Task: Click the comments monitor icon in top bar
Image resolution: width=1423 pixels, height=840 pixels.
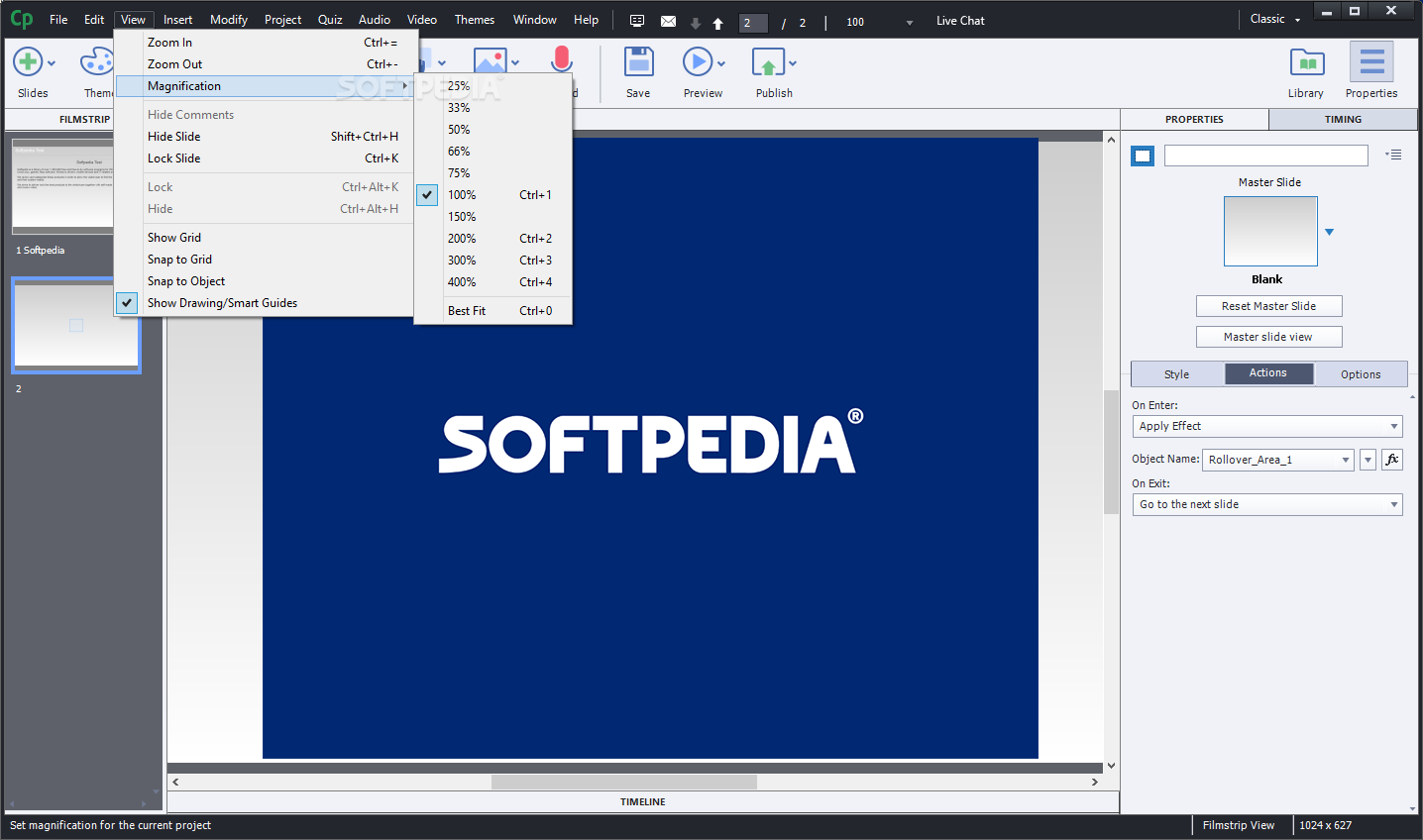Action: pos(637,21)
